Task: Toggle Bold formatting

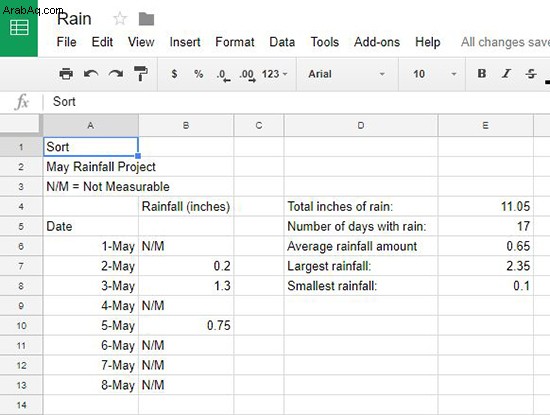Action: click(x=482, y=74)
